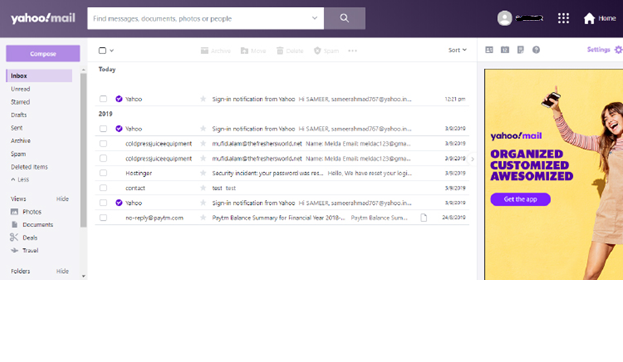
Task: Toggle the select-all messages checkbox
Action: coord(102,50)
